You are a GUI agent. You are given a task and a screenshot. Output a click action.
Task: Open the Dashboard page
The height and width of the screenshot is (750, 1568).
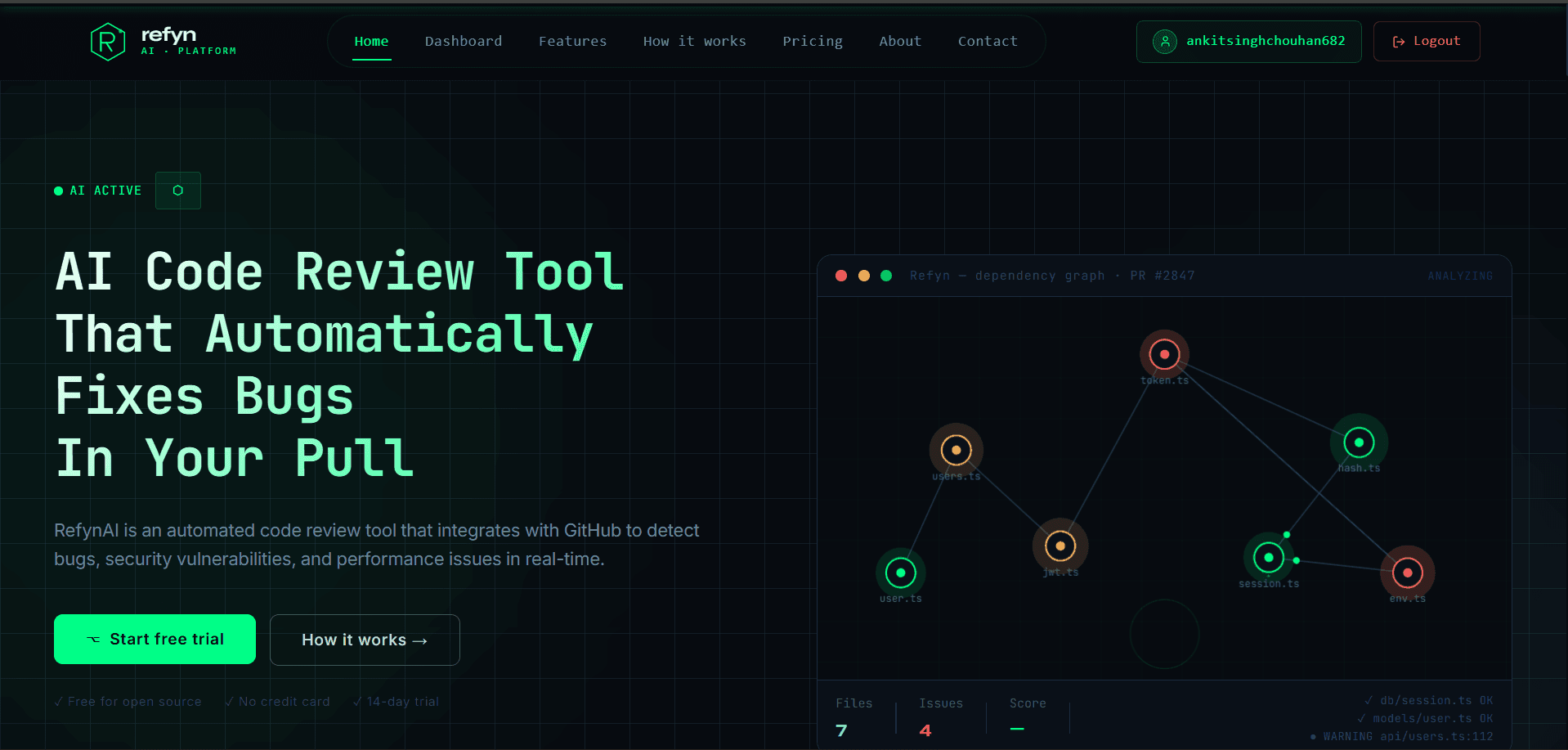[x=463, y=41]
